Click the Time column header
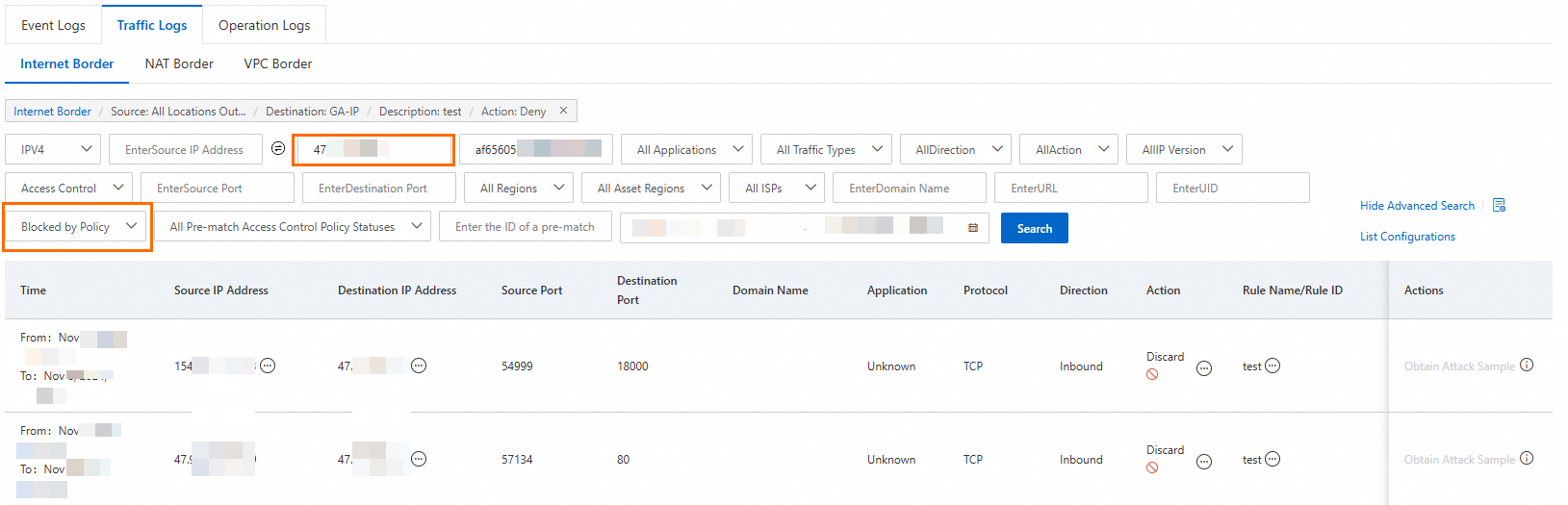 pyautogui.click(x=33, y=290)
